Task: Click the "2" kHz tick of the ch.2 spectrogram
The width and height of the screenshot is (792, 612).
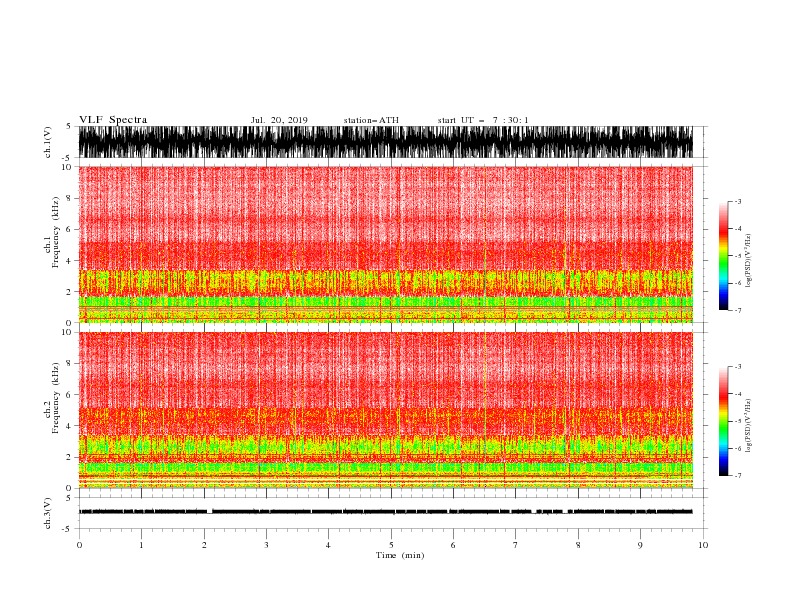Action: pos(69,457)
